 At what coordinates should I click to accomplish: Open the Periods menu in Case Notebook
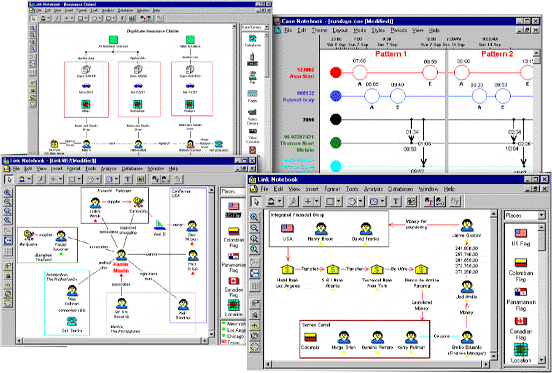[x=399, y=31]
